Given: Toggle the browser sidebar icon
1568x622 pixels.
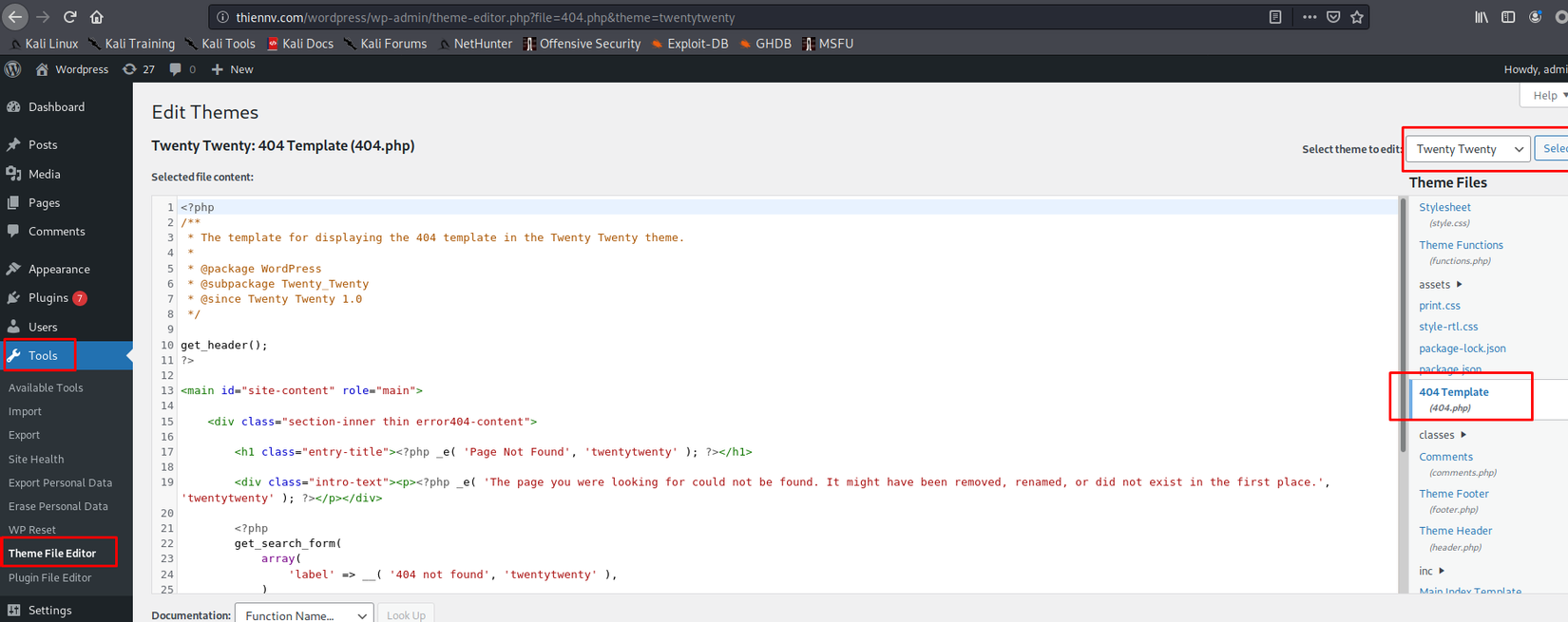Looking at the screenshot, I should click(1508, 17).
